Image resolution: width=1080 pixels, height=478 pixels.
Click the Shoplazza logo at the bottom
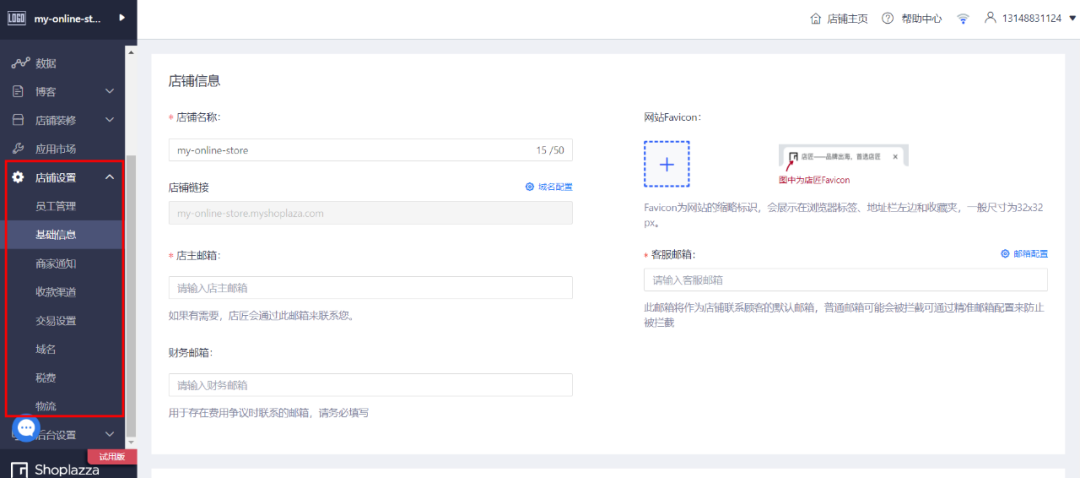56,470
